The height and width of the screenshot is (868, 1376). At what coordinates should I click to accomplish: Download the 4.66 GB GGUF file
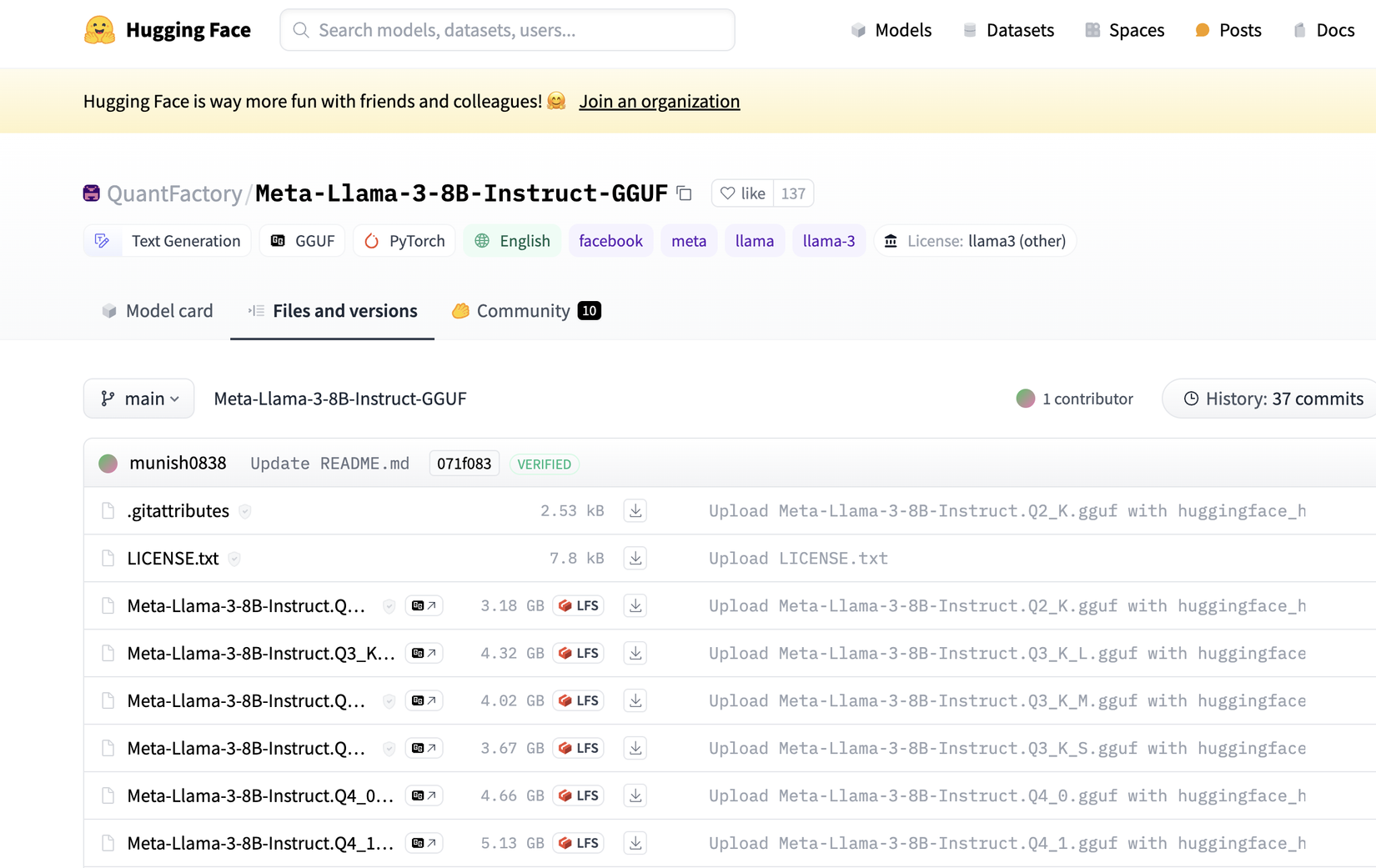[x=635, y=795]
